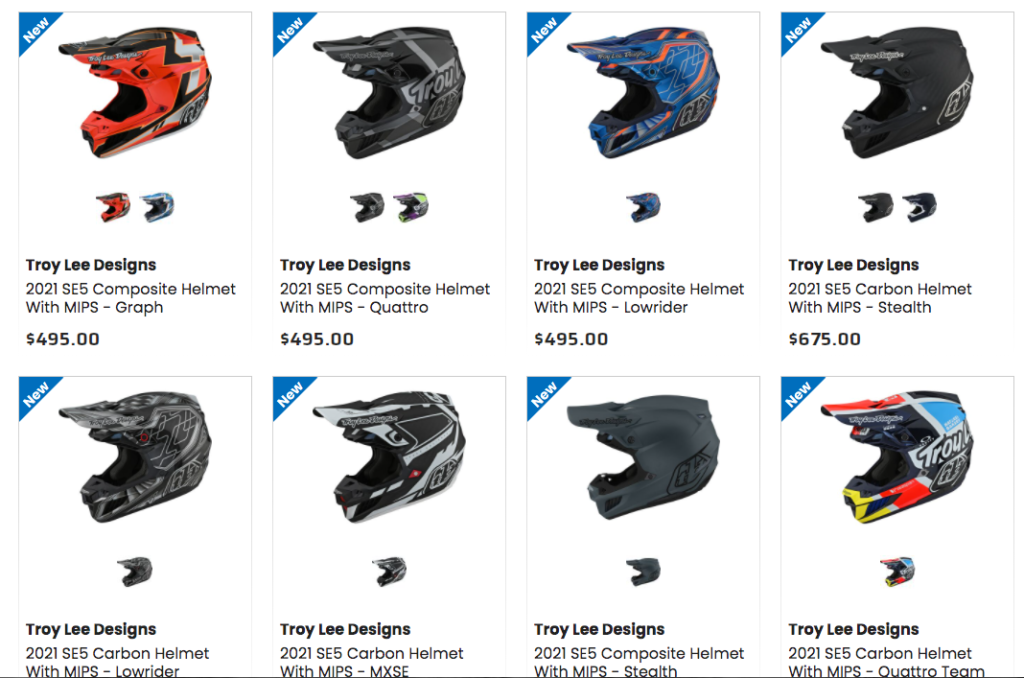This screenshot has height=678, width=1024.
Task: Open the SE5 Carbon Helmet MXSE title link
Action: tap(371, 661)
